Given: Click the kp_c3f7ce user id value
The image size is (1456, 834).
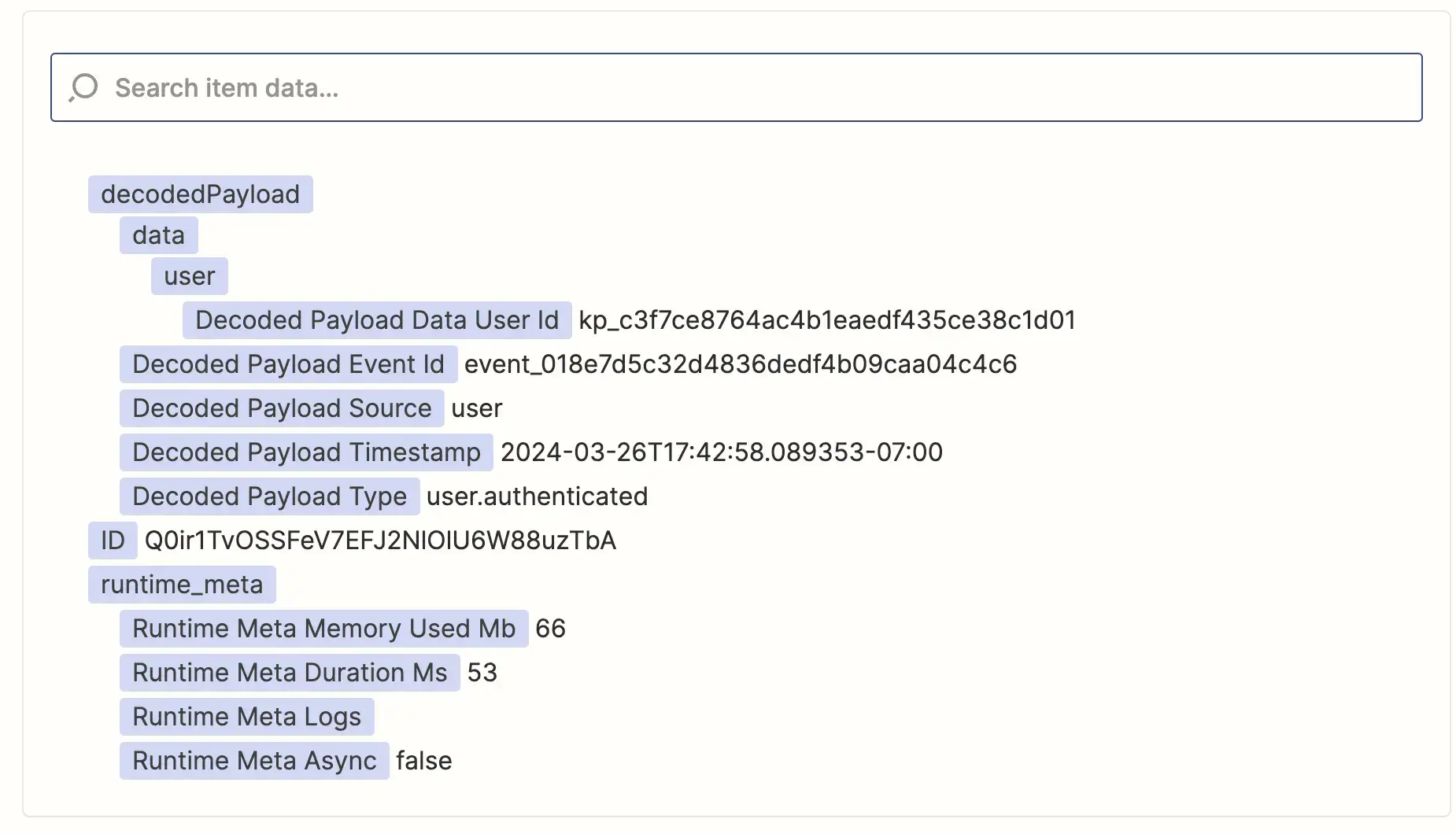Looking at the screenshot, I should pyautogui.click(x=826, y=320).
